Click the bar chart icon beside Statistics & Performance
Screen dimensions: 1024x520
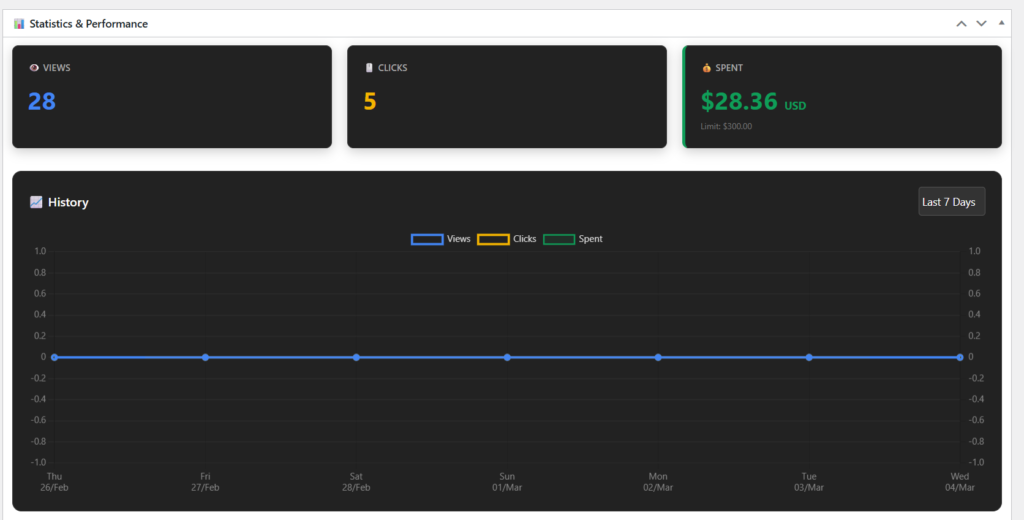(19, 24)
